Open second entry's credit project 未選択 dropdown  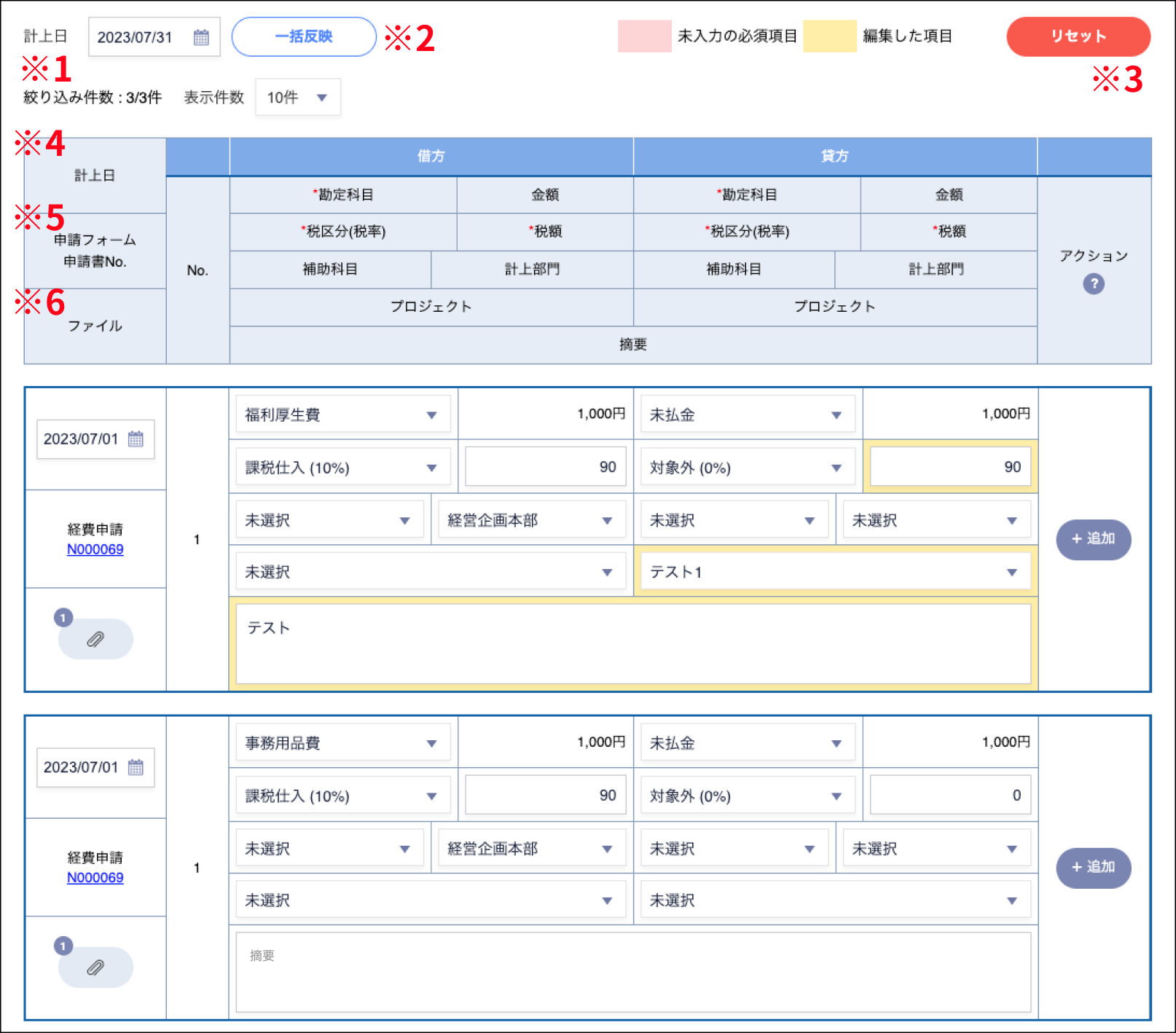[836, 900]
